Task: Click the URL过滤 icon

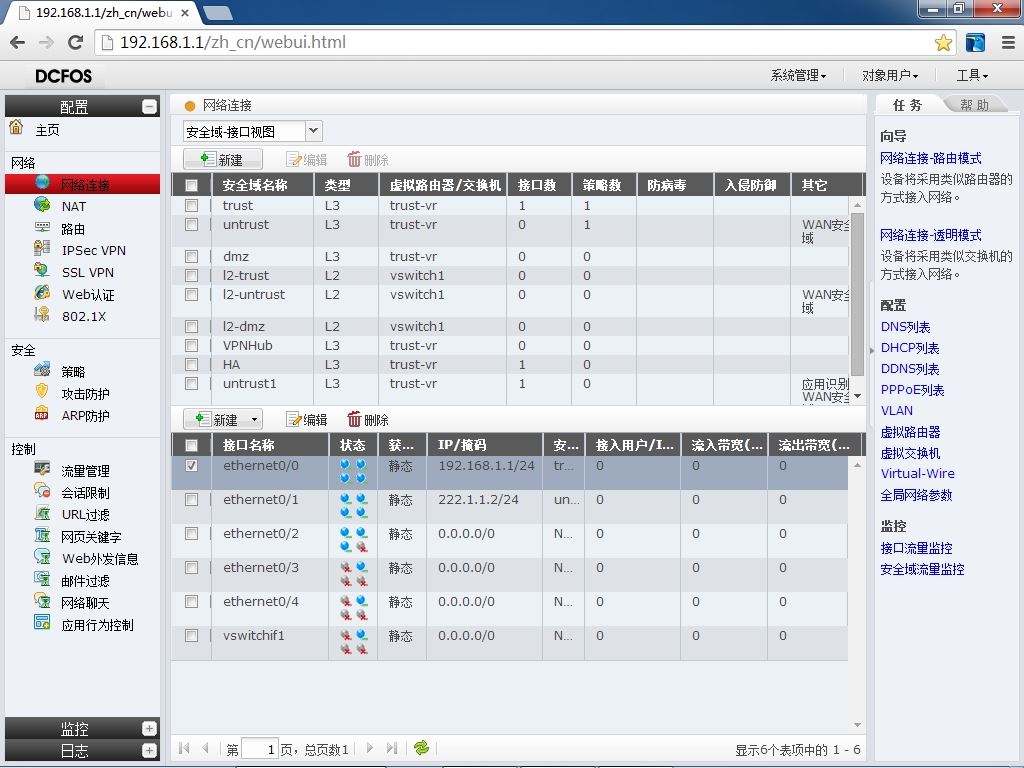Action: pyautogui.click(x=42, y=513)
